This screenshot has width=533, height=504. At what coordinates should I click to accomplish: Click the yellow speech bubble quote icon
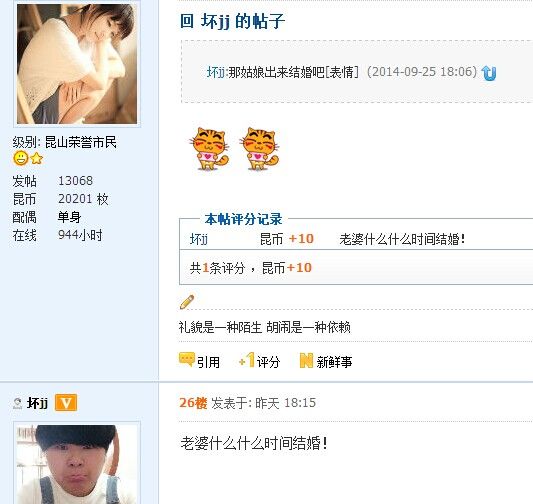coord(187,360)
